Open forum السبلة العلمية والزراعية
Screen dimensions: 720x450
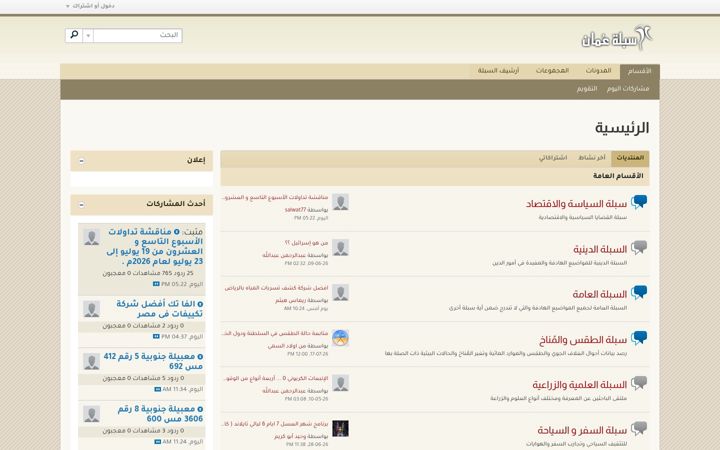tap(579, 385)
